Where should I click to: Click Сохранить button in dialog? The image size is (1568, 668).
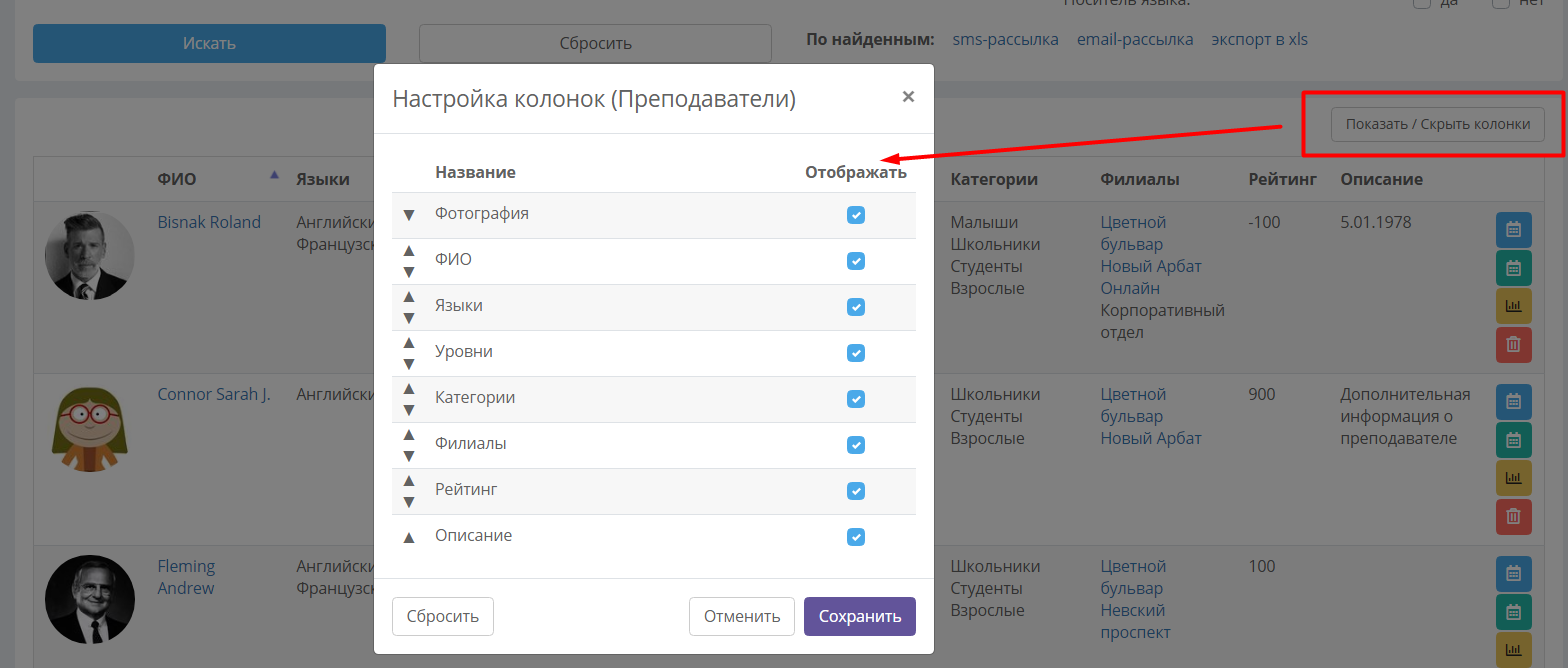(x=860, y=616)
